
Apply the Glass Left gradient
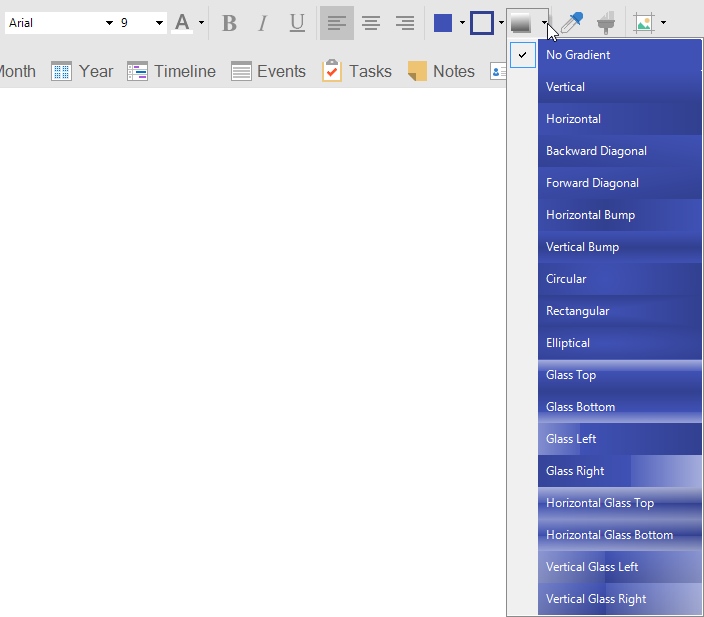coord(620,439)
